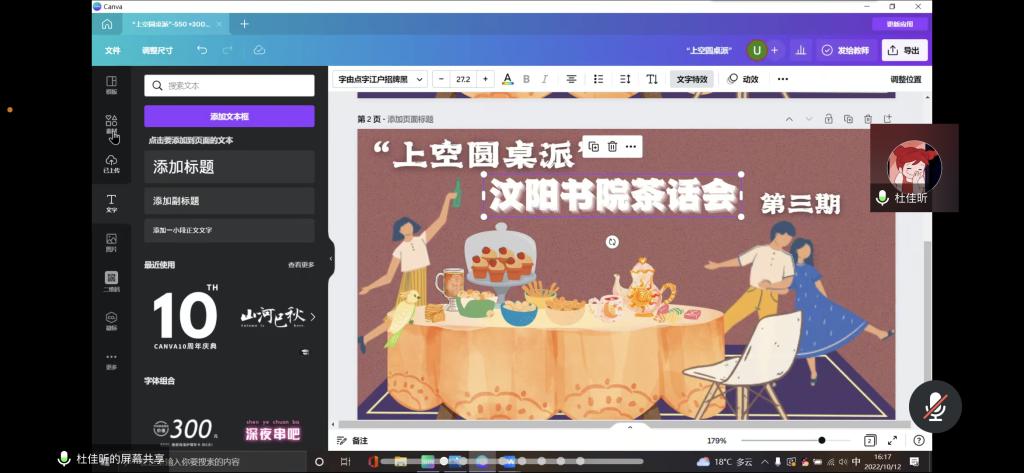This screenshot has width=1024, height=473.
Task: Open the Uploads (已上传) sidebar panel
Action: tap(111, 164)
